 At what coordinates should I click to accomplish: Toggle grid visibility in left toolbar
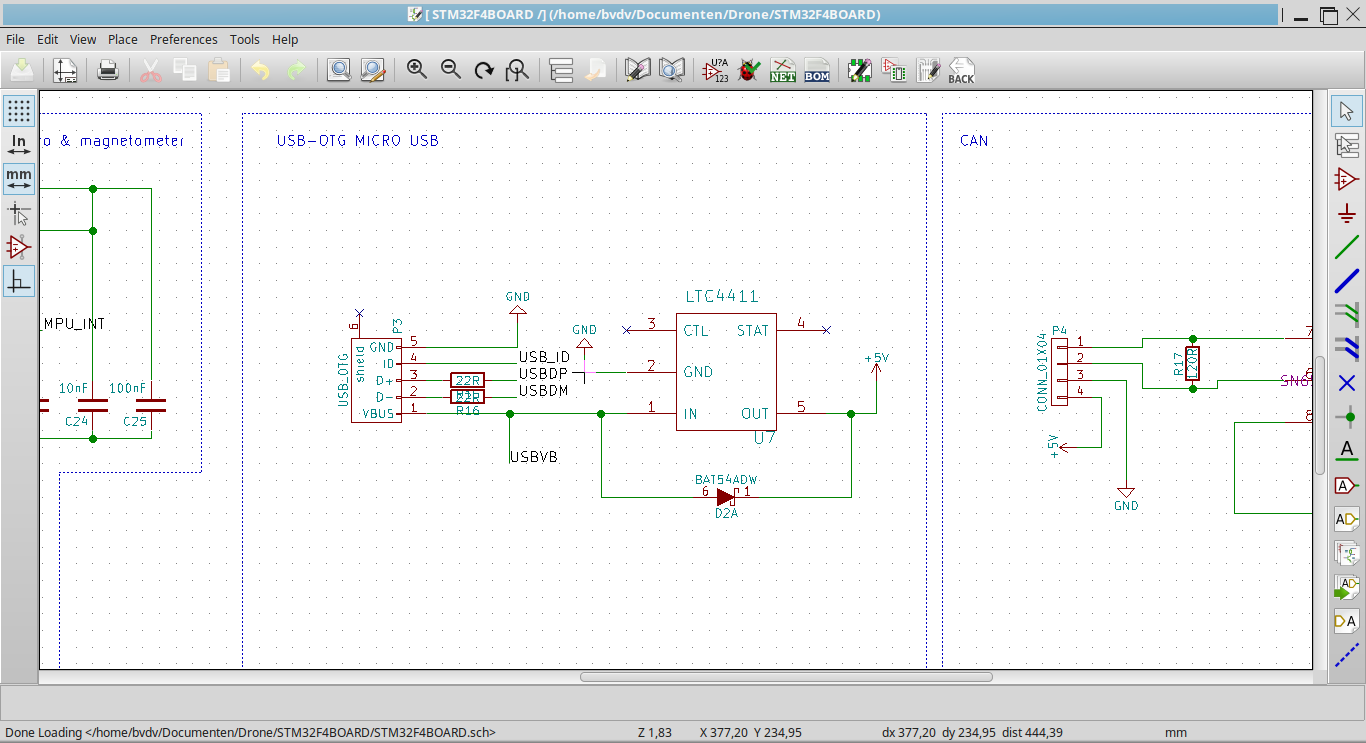[19, 111]
